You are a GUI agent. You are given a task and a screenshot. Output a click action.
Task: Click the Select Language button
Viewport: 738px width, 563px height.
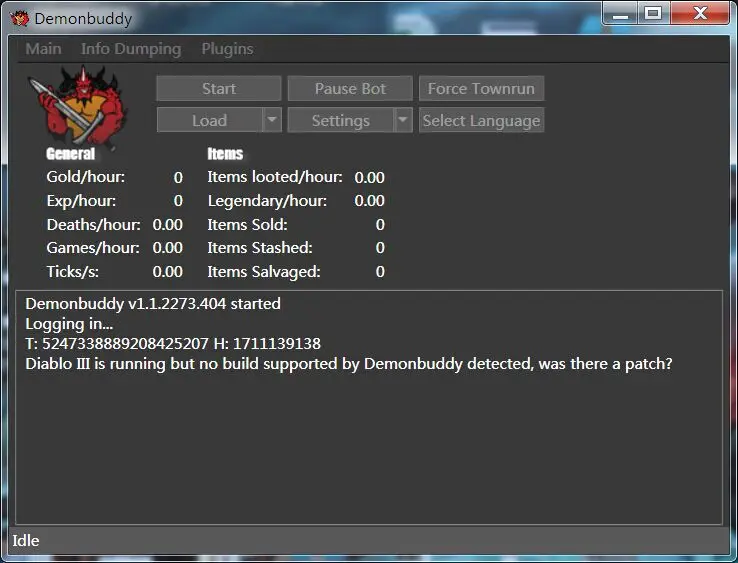(x=481, y=121)
